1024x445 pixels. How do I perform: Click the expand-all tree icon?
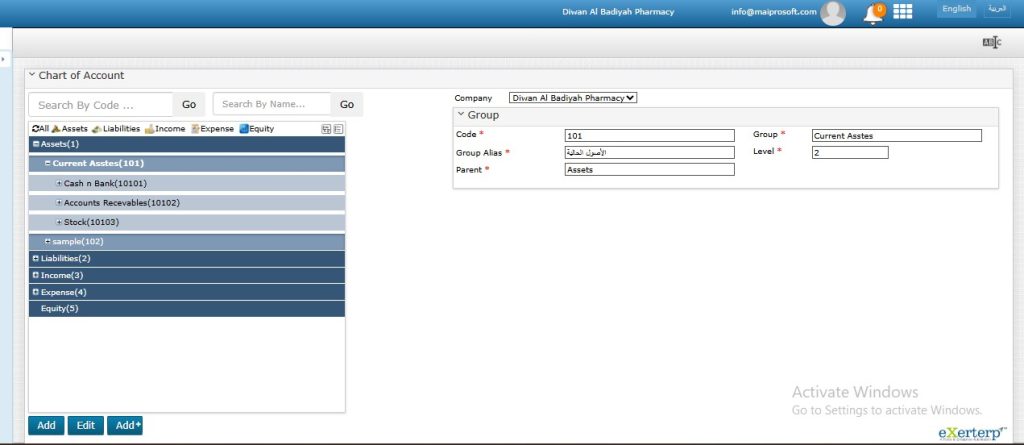[326, 129]
